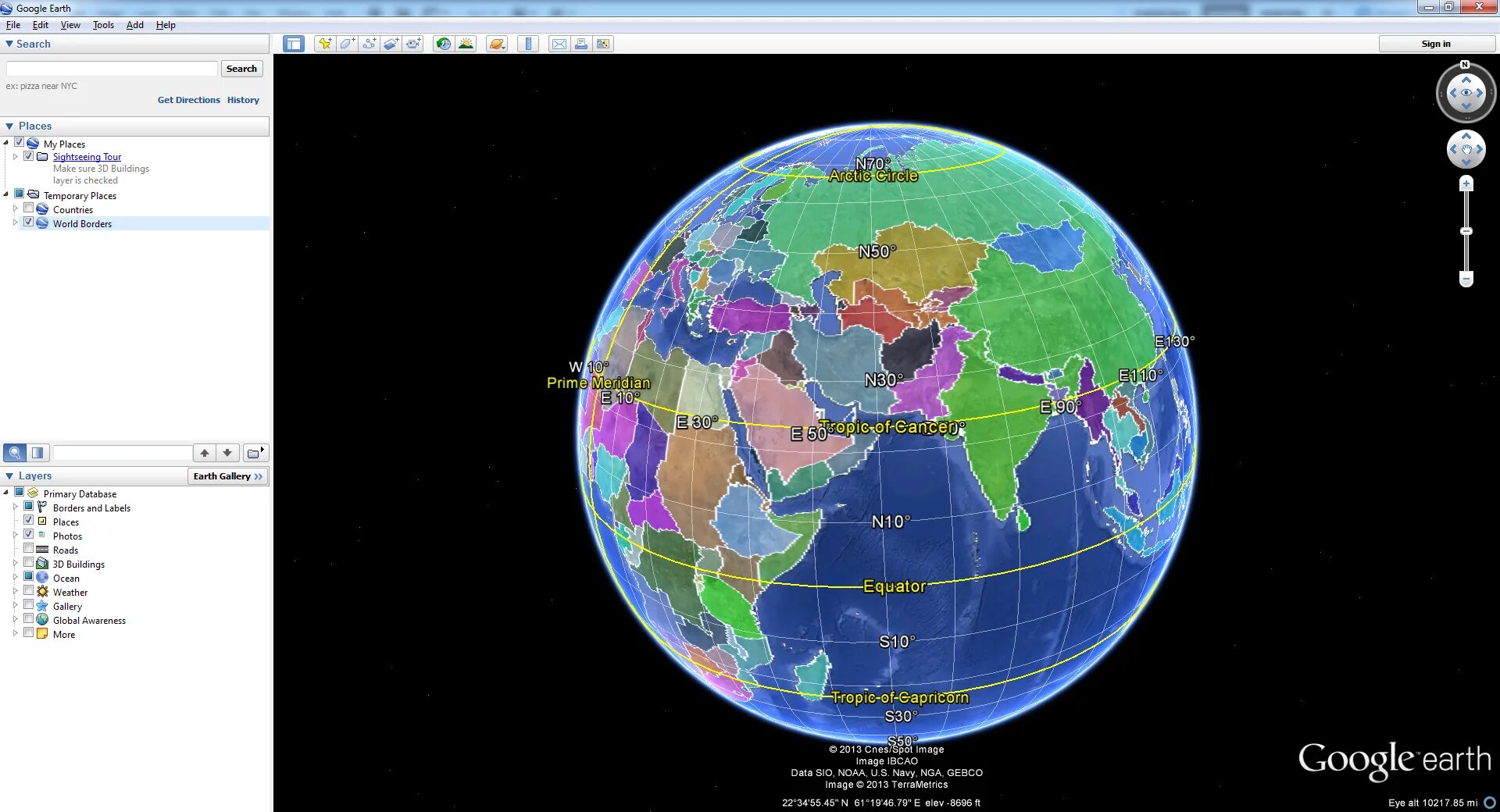Zoom out with the minus button
Viewport: 1500px width, 812px height.
[1466, 279]
